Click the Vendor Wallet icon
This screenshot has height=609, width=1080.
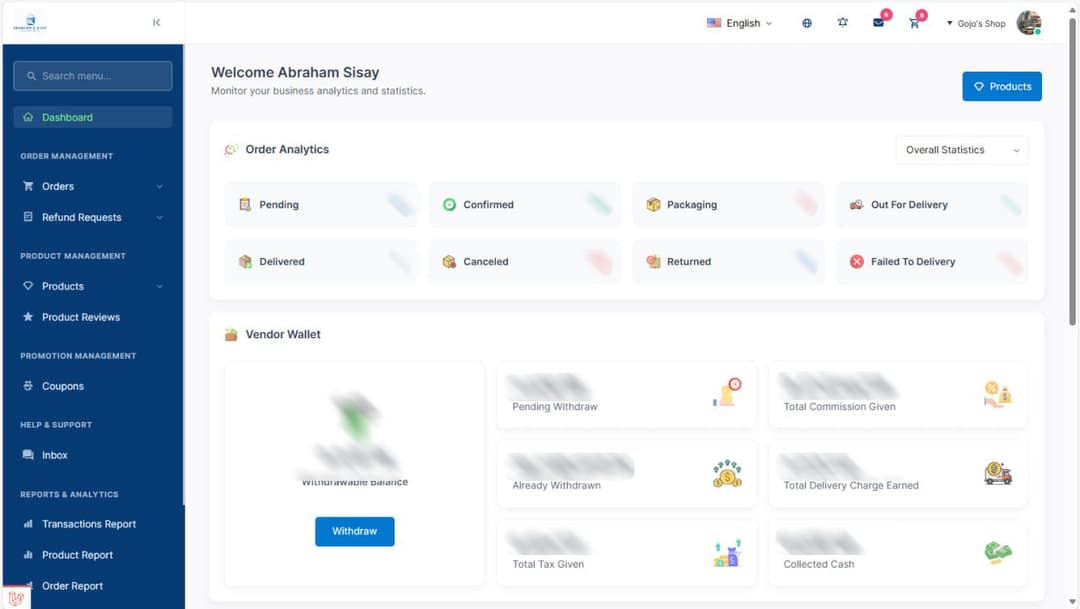tap(231, 334)
